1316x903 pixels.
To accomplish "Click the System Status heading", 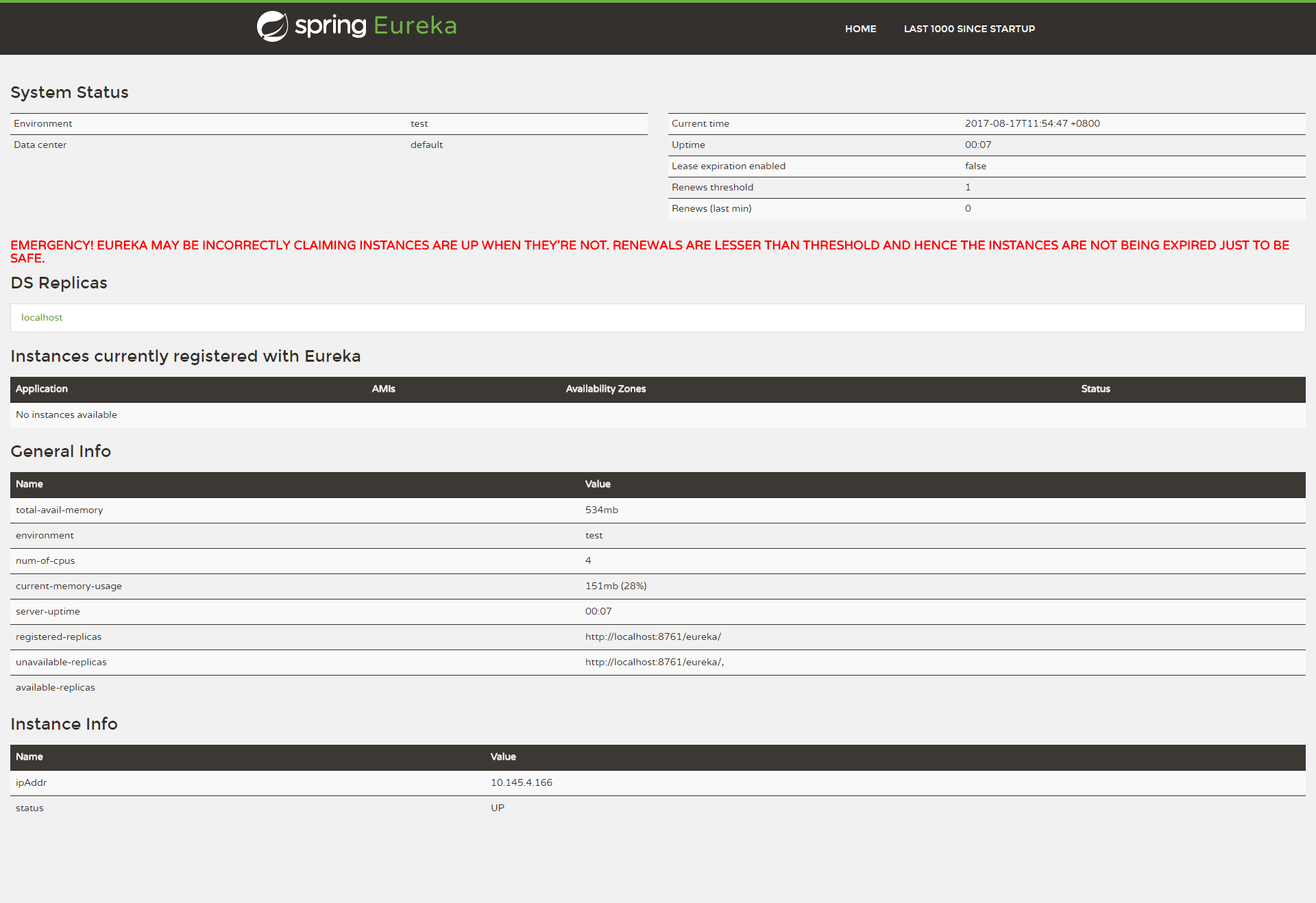I will [69, 92].
